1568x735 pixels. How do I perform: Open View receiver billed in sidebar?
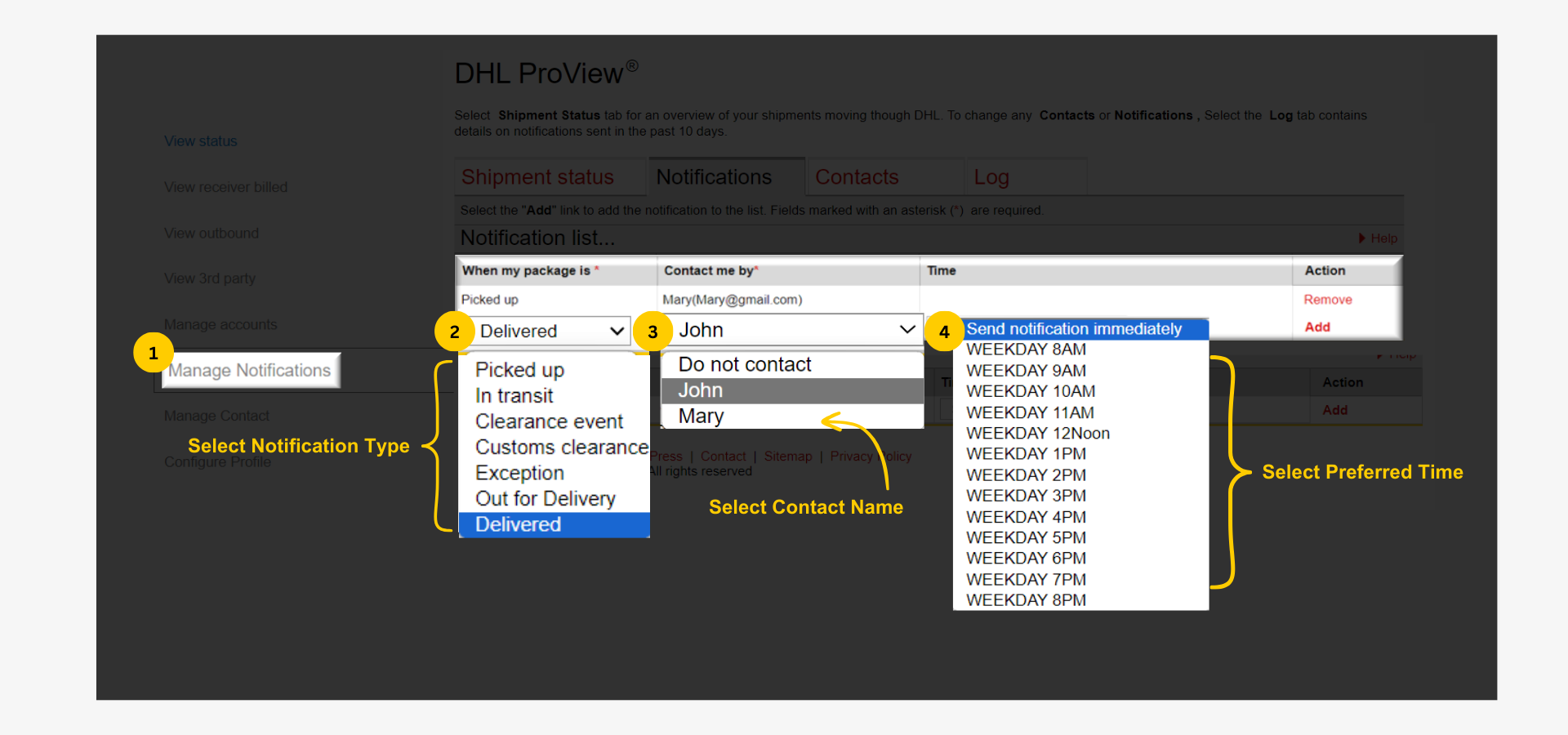(226, 187)
